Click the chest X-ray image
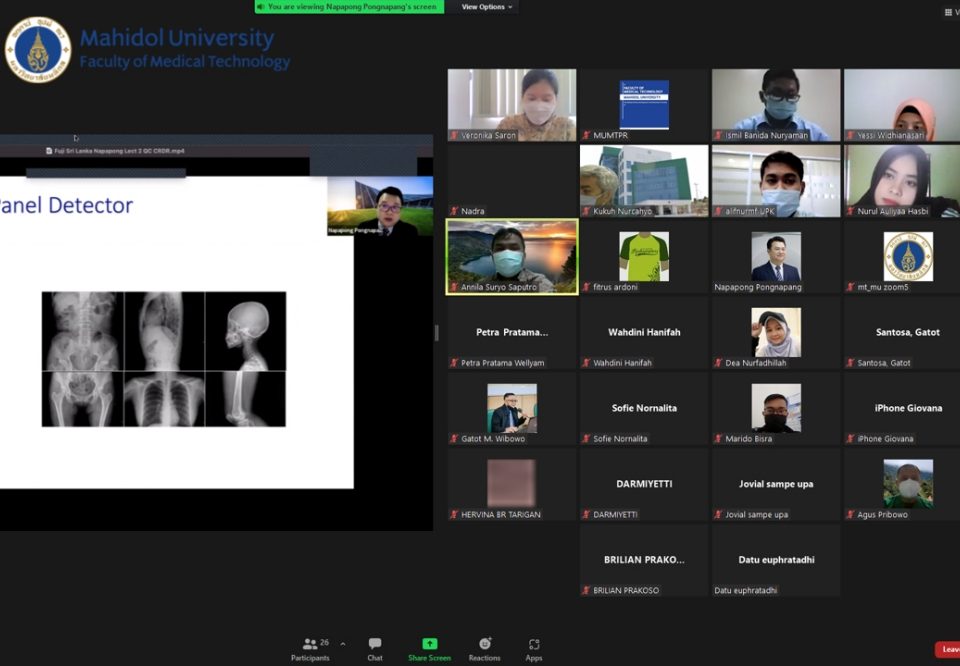 coord(164,399)
